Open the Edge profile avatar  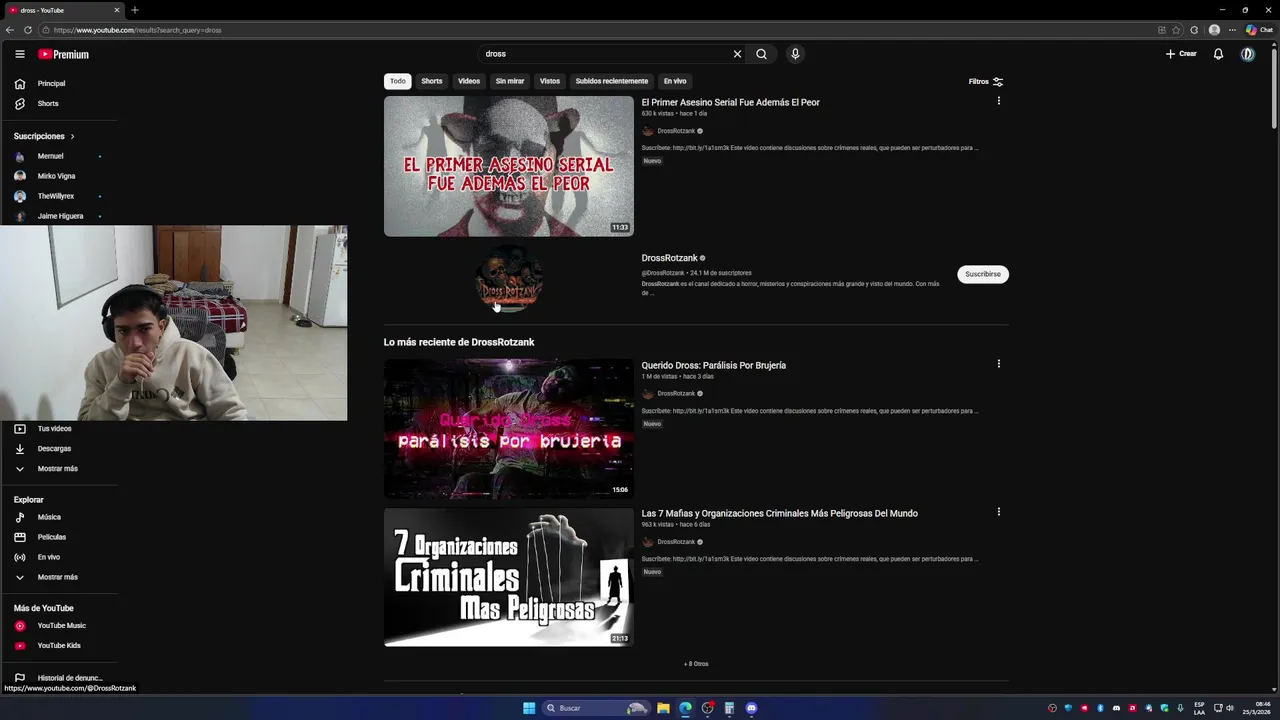[x=1215, y=30]
